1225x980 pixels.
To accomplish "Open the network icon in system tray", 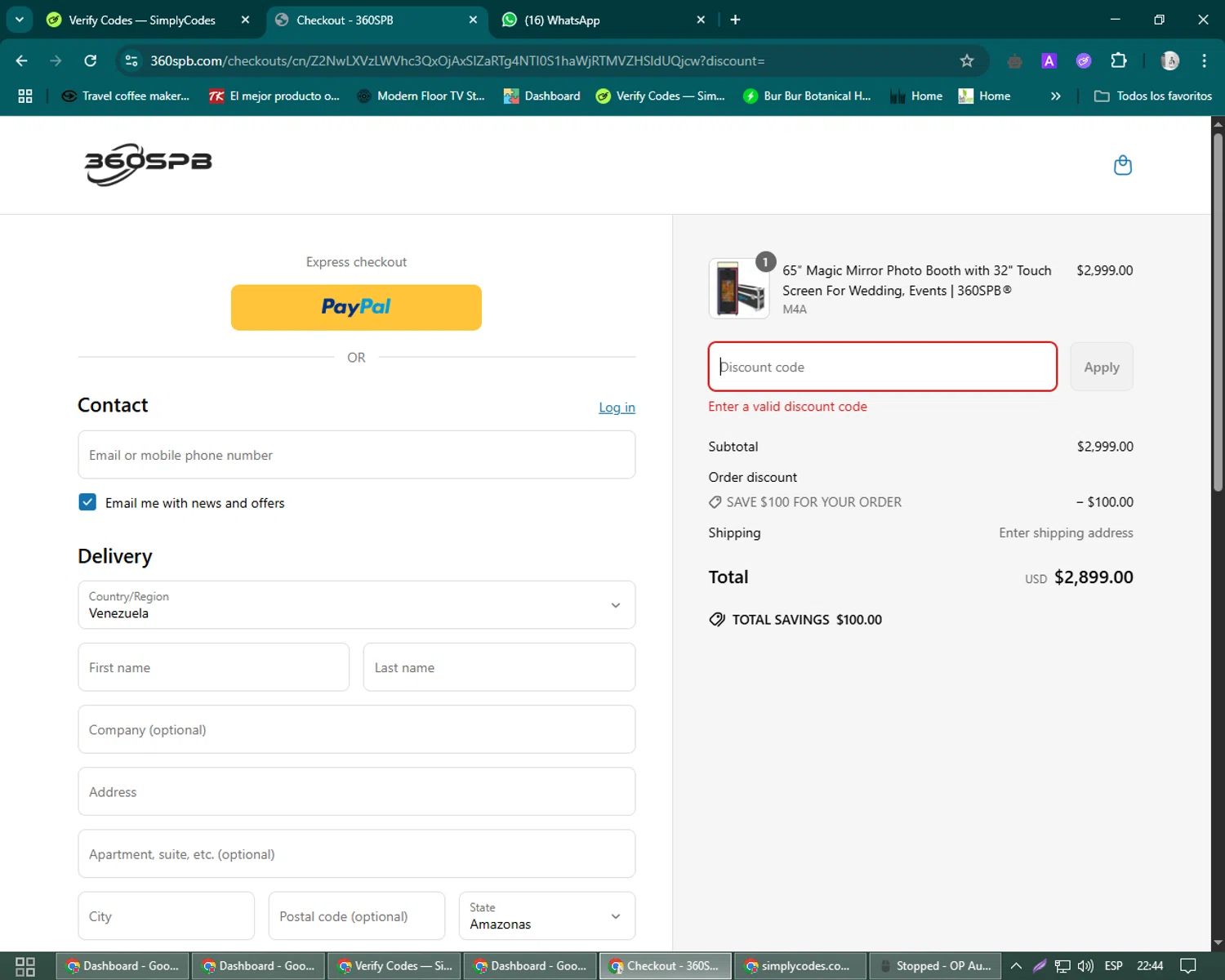I will [1062, 966].
